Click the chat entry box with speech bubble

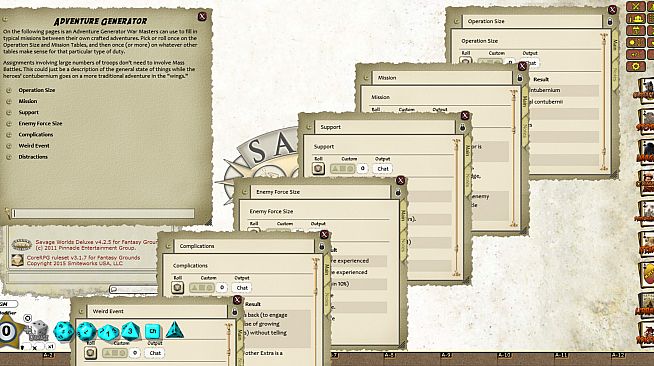pyautogui.click(x=133, y=289)
